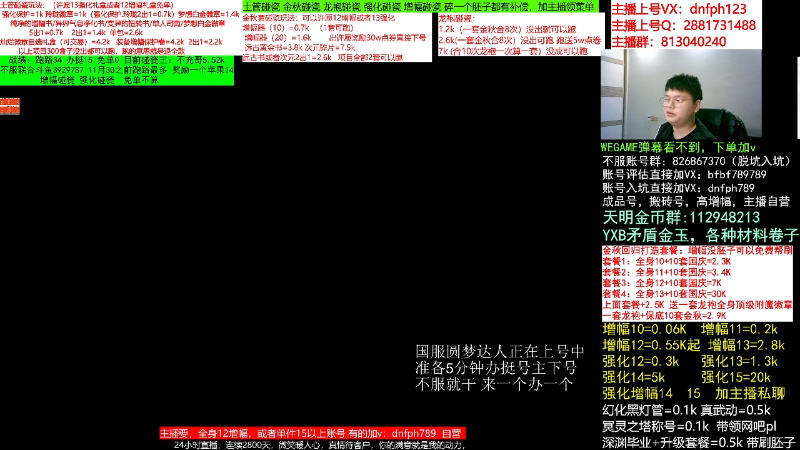
Task: Click text '主播上号Q: 2881731488'
Action: click(x=683, y=25)
